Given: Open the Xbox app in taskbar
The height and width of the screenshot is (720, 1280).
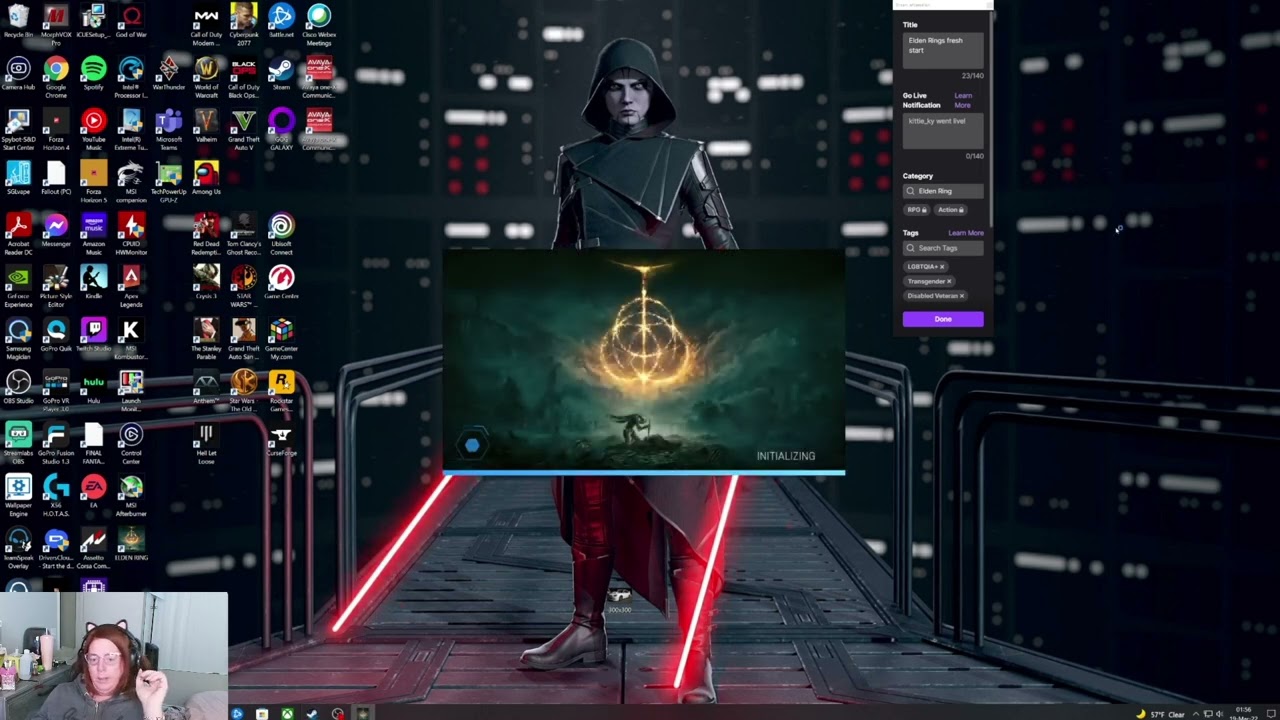Looking at the screenshot, I should pos(287,714).
